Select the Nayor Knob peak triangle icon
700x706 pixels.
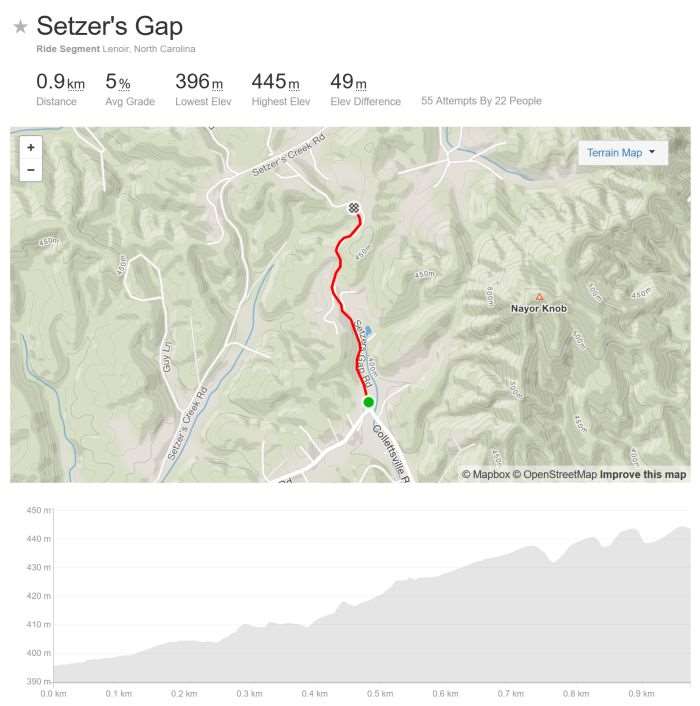539,297
